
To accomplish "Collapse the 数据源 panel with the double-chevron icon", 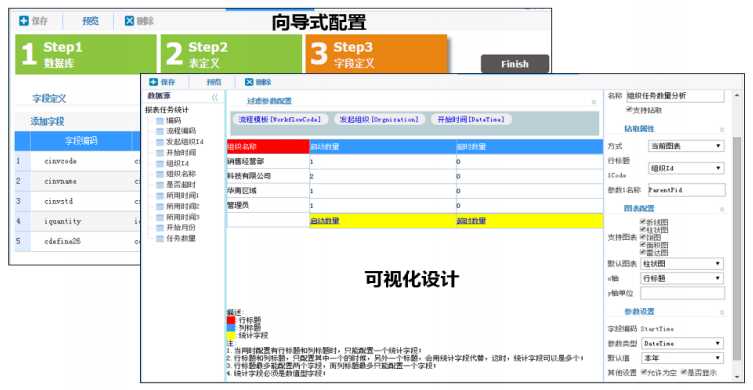I will coord(215,97).
